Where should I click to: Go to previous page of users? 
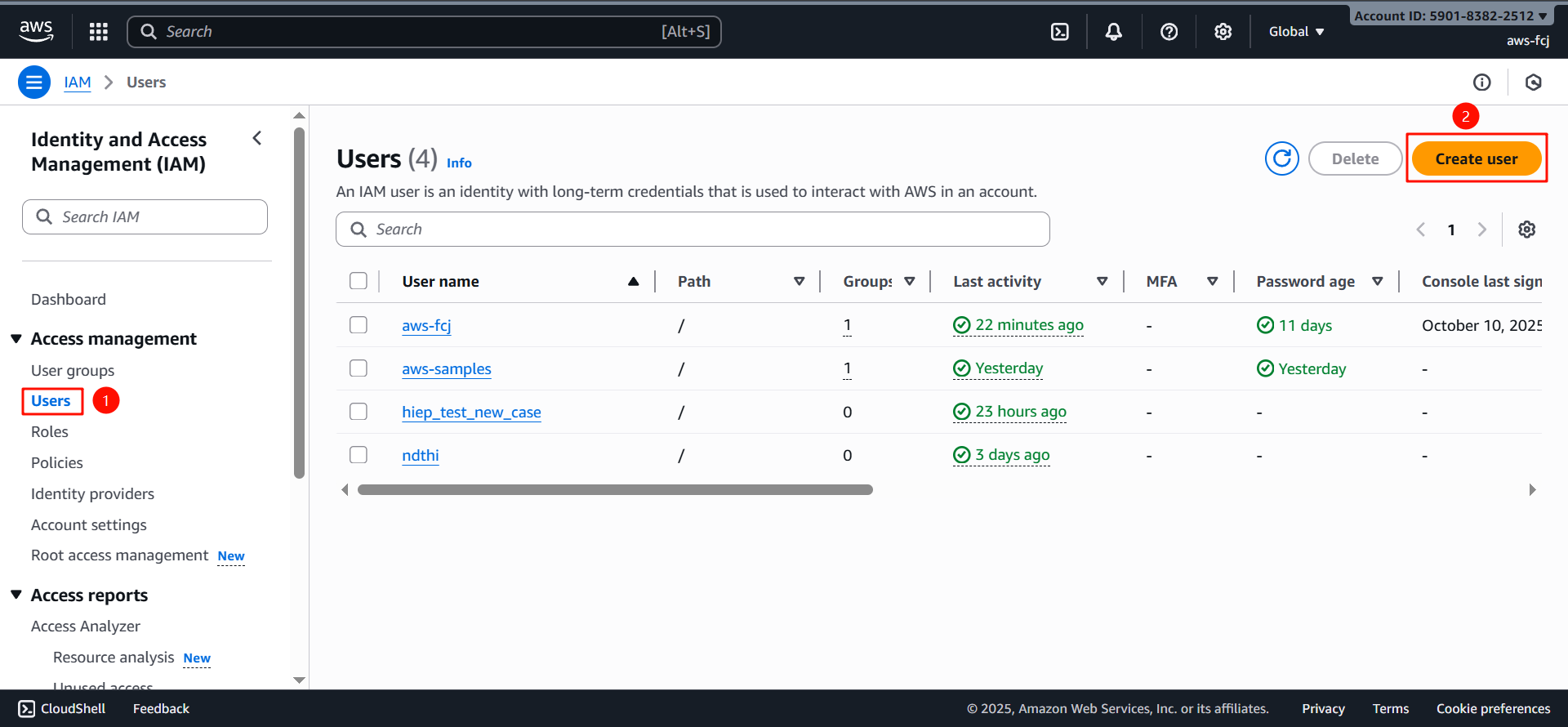pos(1421,230)
